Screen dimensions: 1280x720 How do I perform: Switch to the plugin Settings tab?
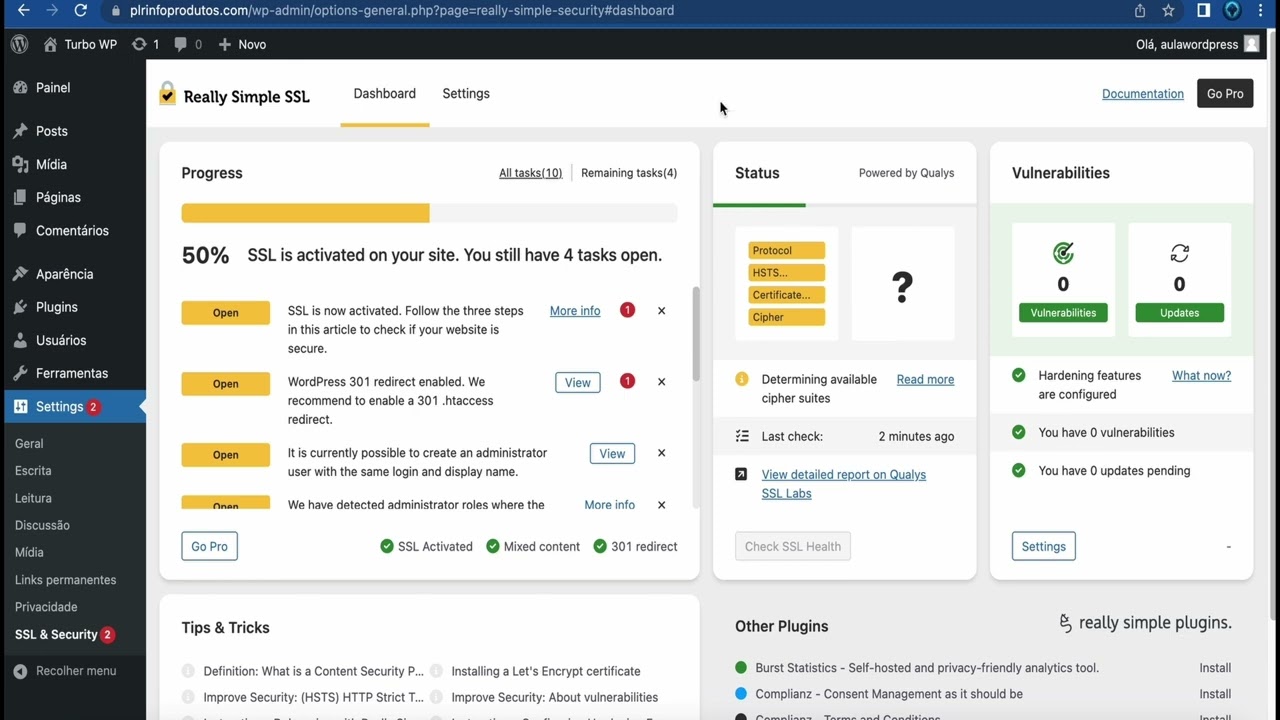tap(466, 93)
